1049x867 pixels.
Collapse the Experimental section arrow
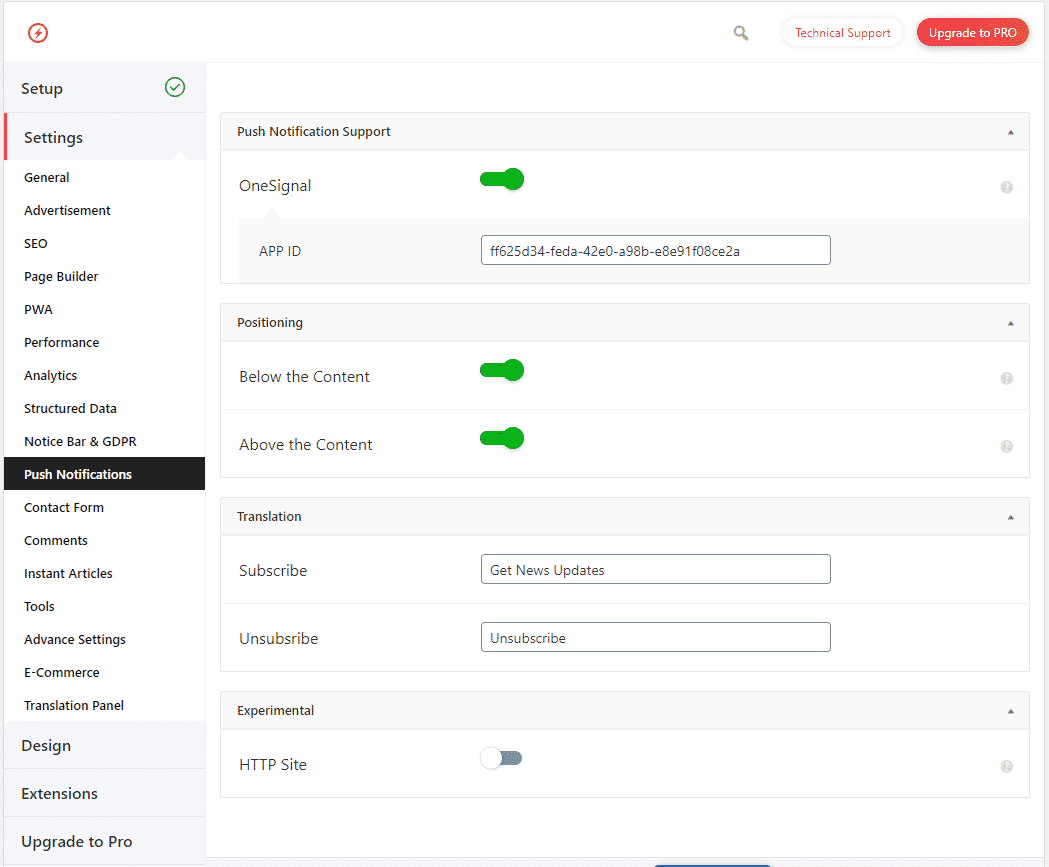[1010, 712]
